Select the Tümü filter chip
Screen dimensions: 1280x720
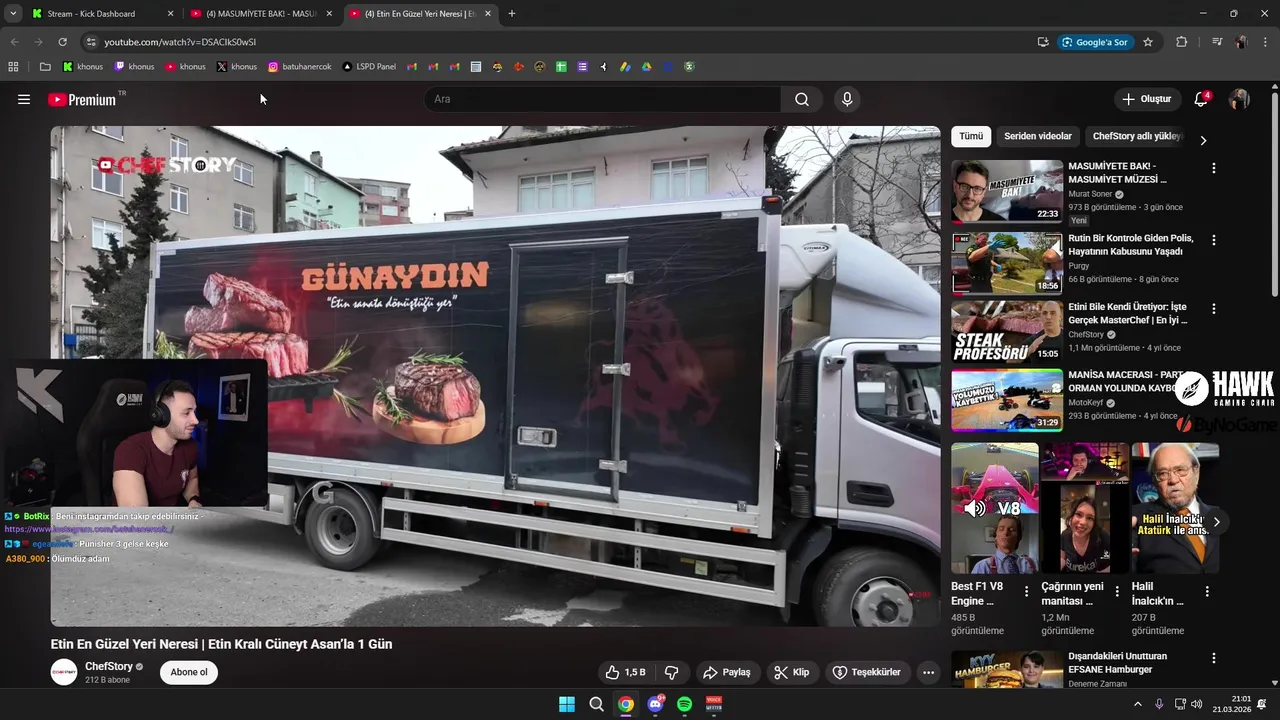(x=971, y=136)
